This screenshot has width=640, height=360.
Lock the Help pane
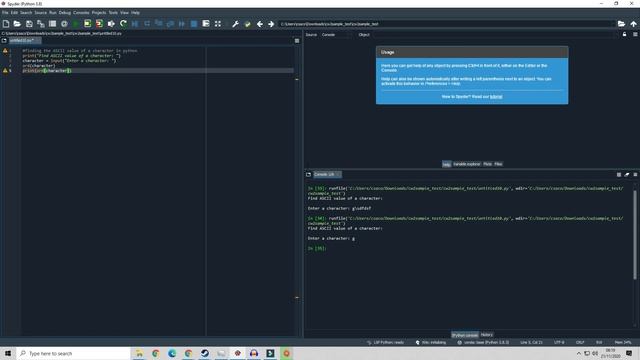(624, 34)
